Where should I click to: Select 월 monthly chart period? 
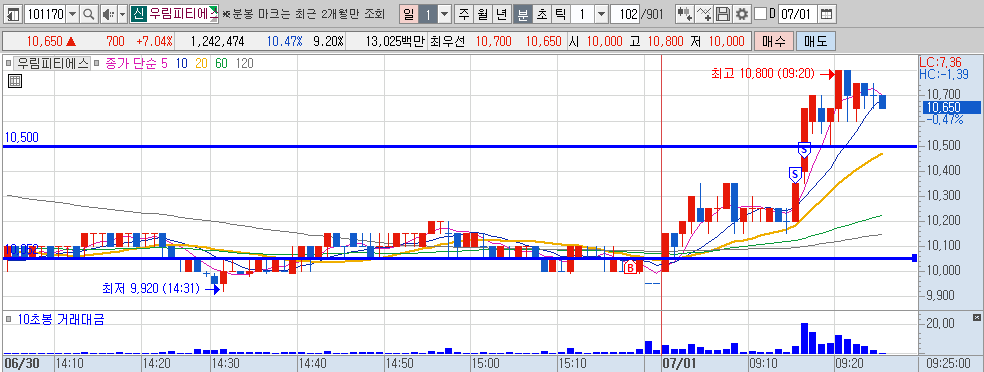pos(483,13)
